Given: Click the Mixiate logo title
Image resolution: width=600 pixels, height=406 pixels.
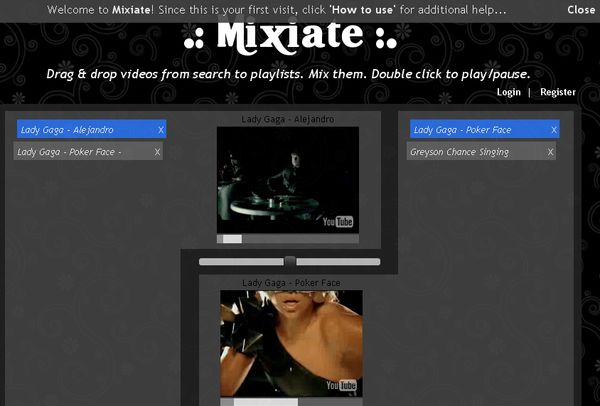Looking at the screenshot, I should [x=290, y=36].
